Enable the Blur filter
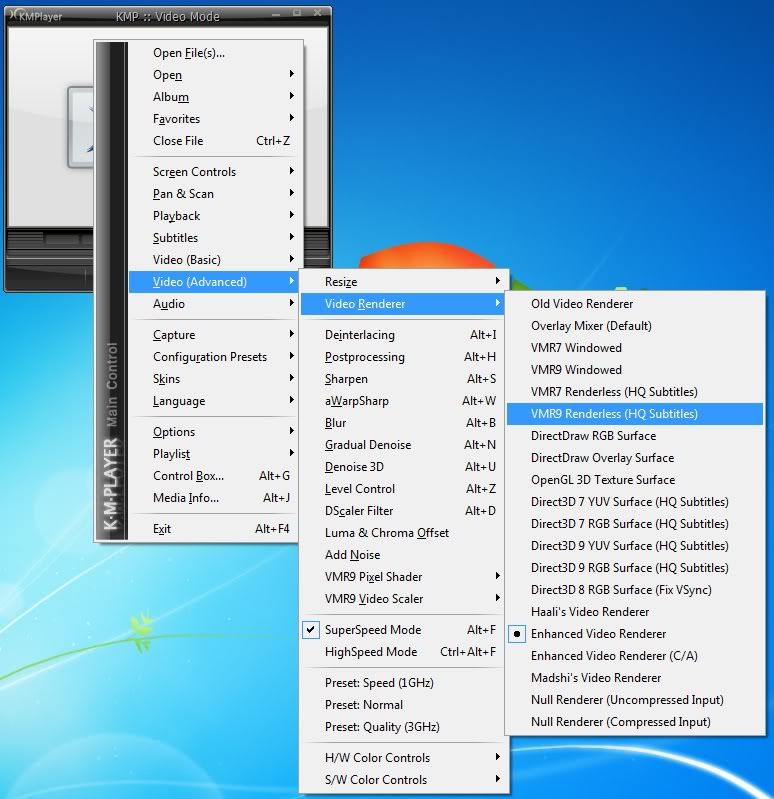 (402, 422)
